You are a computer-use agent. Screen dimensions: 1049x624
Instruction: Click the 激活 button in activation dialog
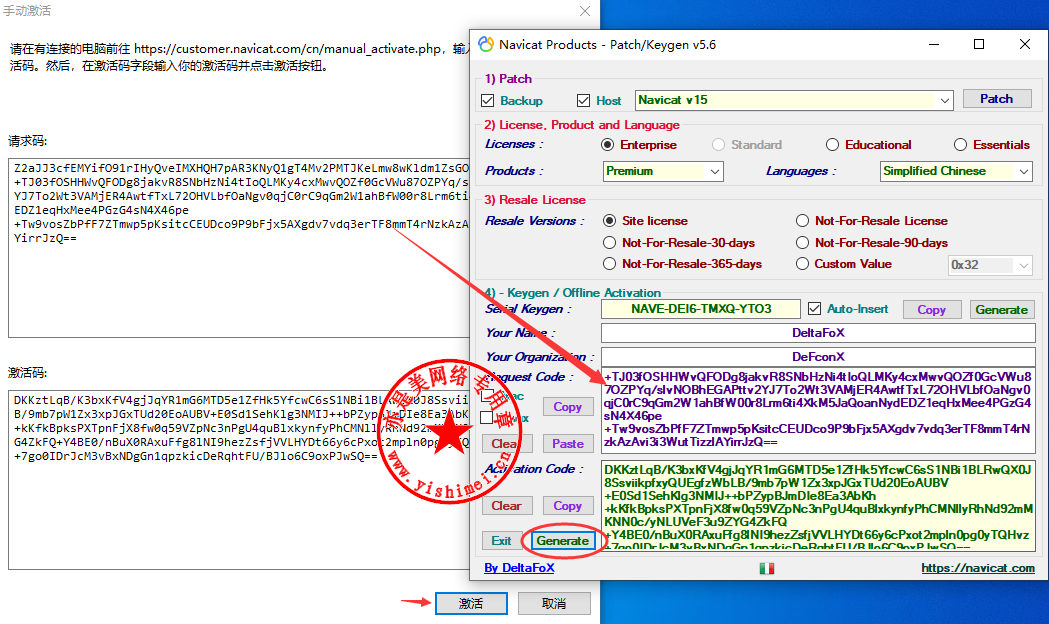(471, 603)
